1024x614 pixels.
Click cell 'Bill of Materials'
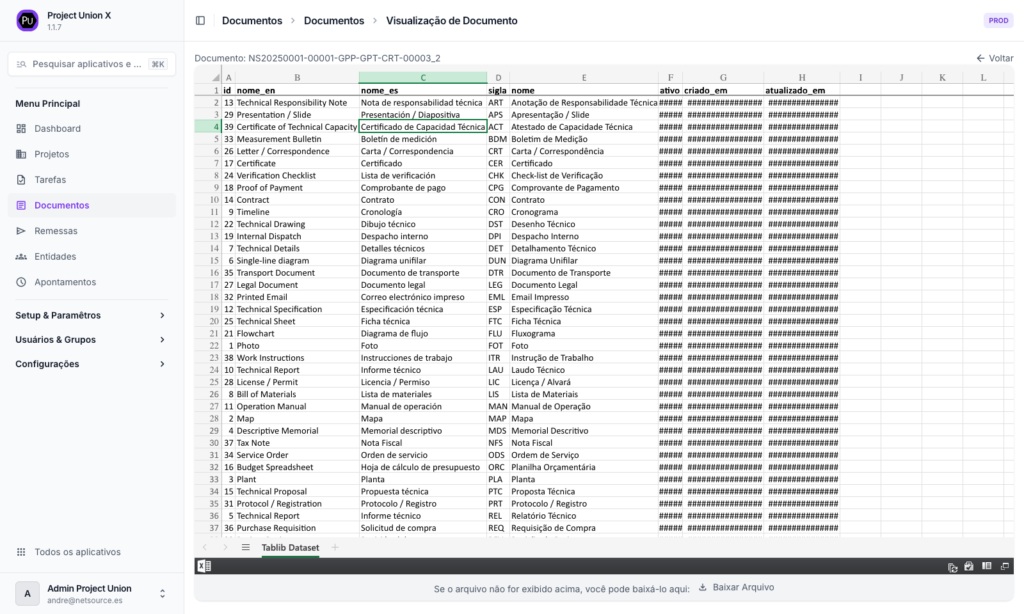[296, 394]
